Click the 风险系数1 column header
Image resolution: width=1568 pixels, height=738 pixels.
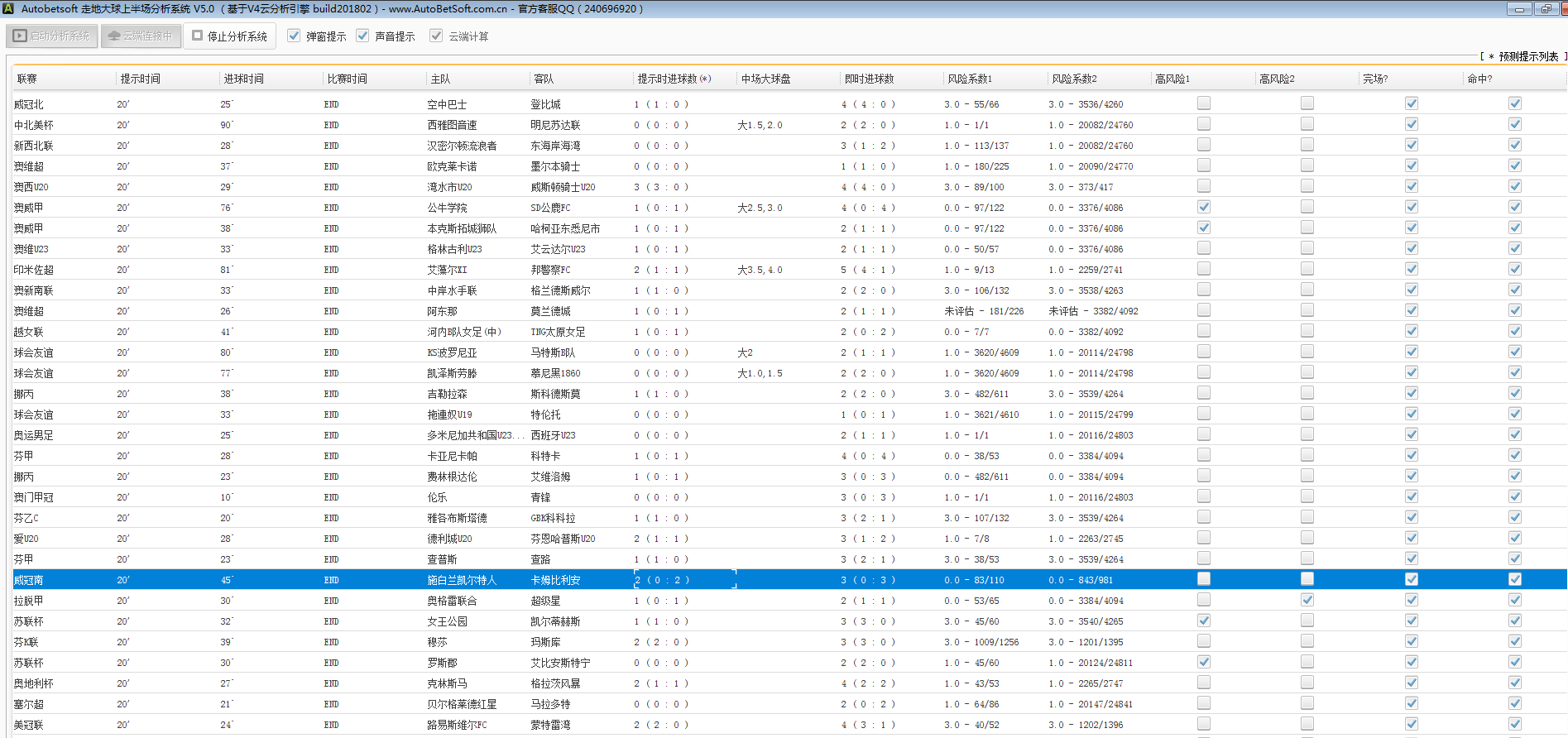tap(969, 79)
